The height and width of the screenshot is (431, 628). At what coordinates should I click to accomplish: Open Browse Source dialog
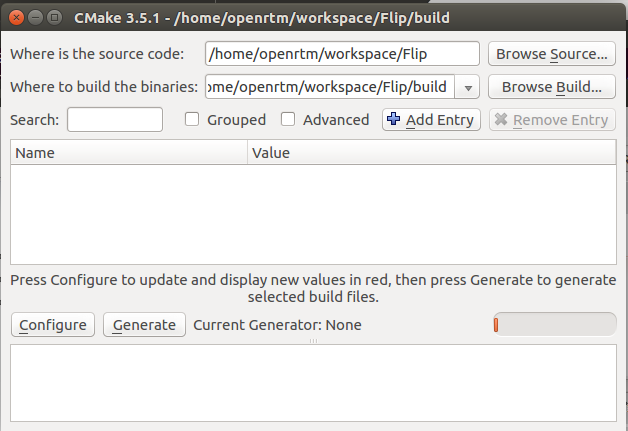coord(552,54)
